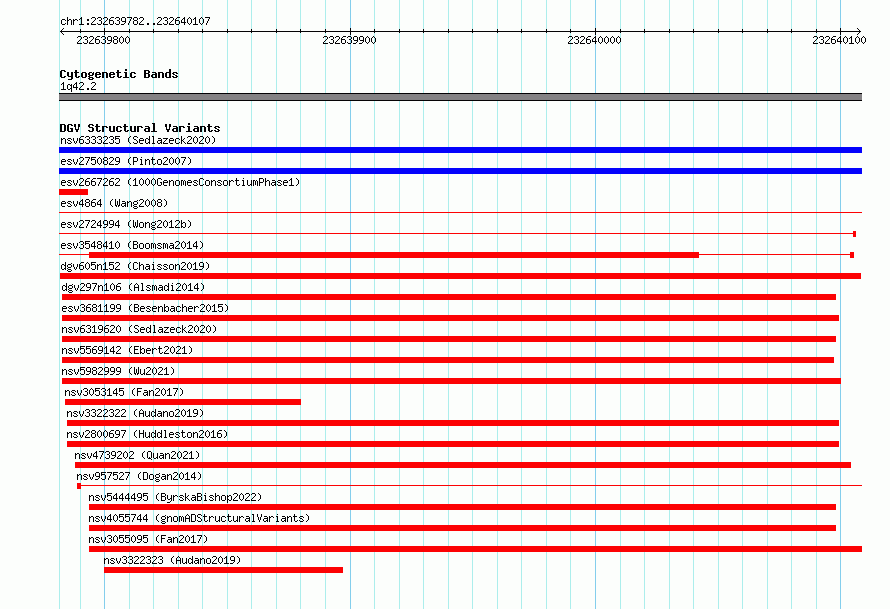The height and width of the screenshot is (609, 890).
Task: Open variant nsv3055095 (Fan2017) label
Action: coord(148,539)
